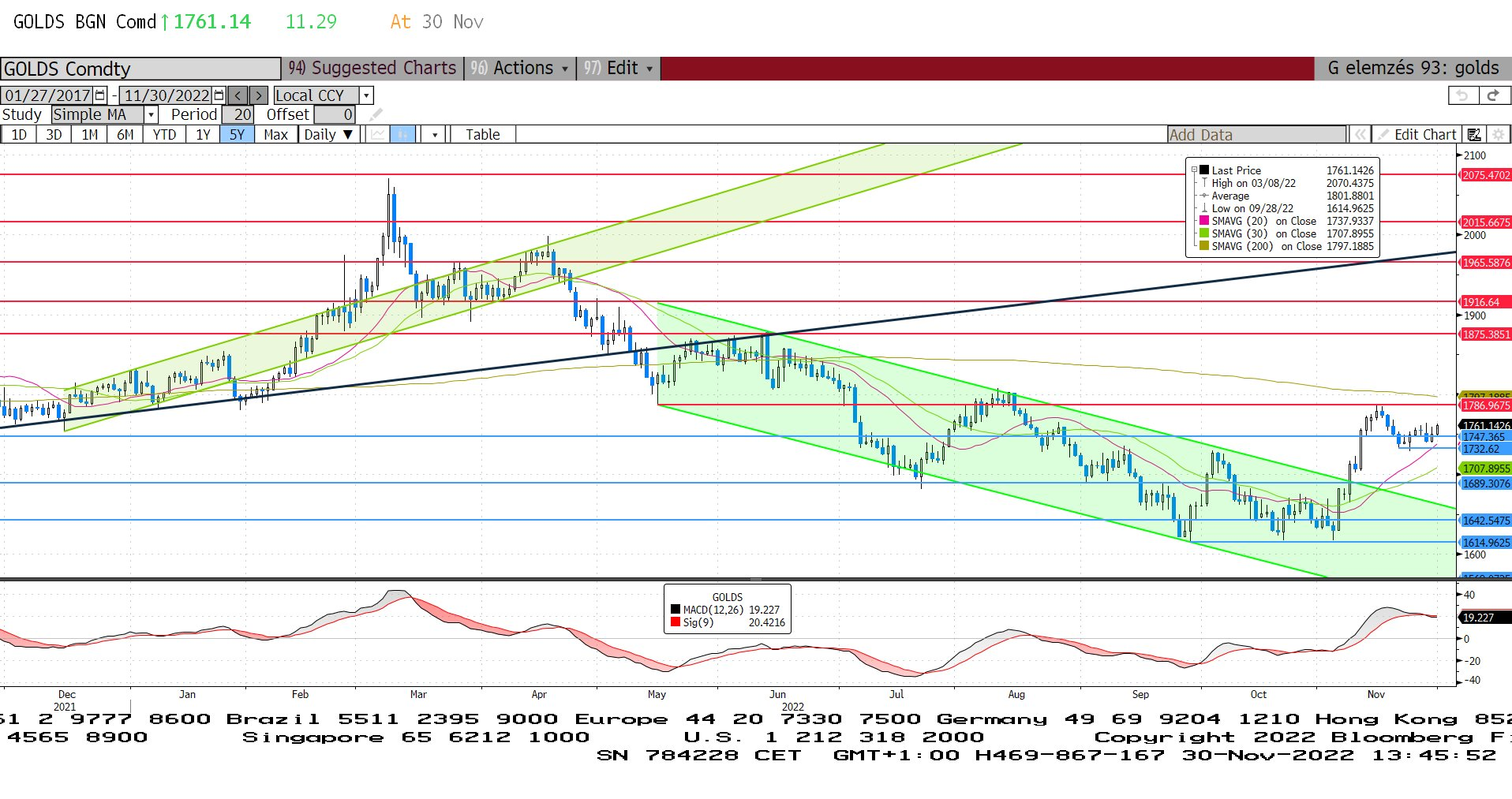Click the redo arrow icon
Viewport: 1512px width, 799px height.
coord(1493,95)
